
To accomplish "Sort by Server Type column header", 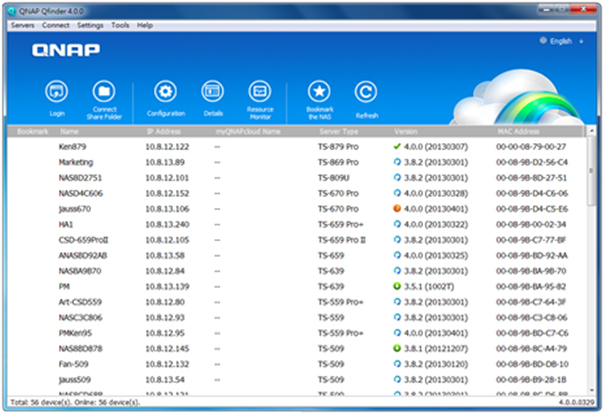I will click(x=339, y=131).
